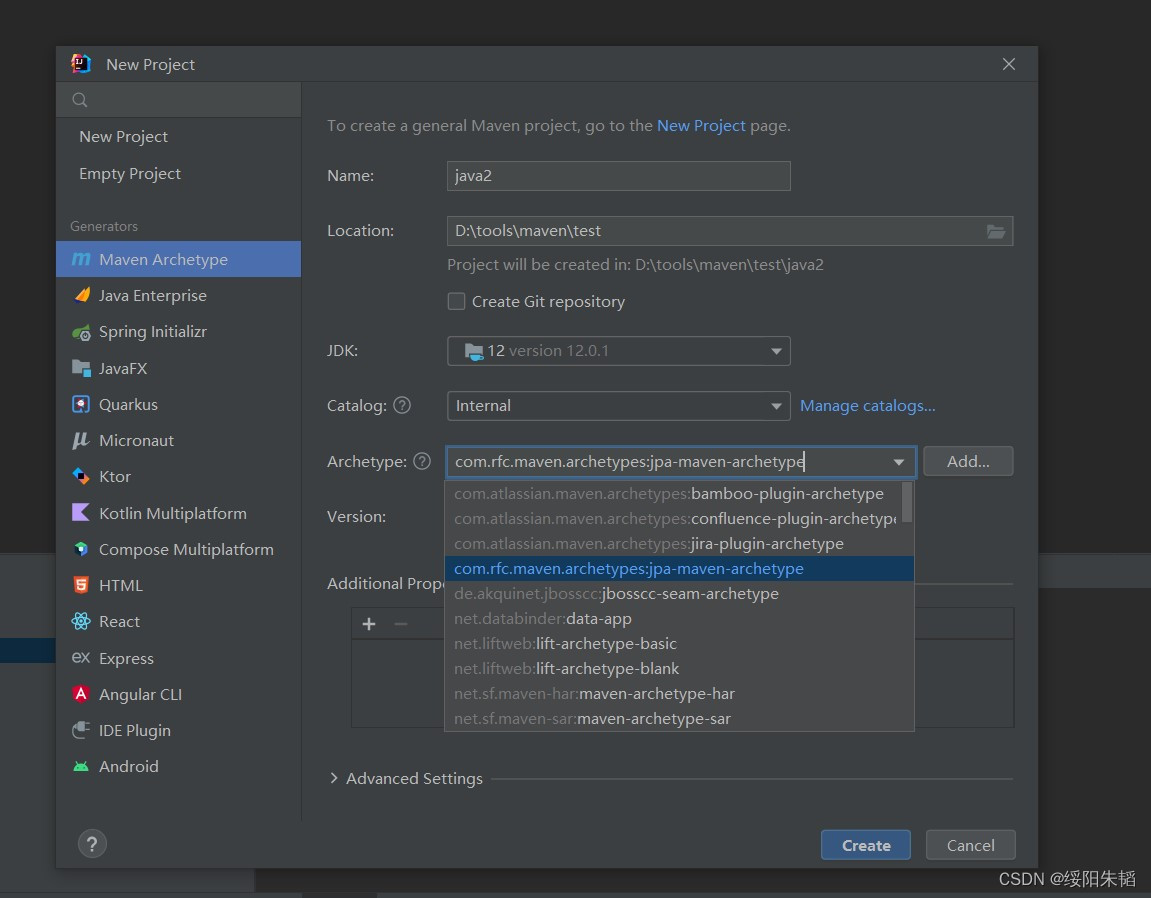Click the IntelliJ IDEA logo in title bar
This screenshot has height=898, width=1151.
click(81, 64)
